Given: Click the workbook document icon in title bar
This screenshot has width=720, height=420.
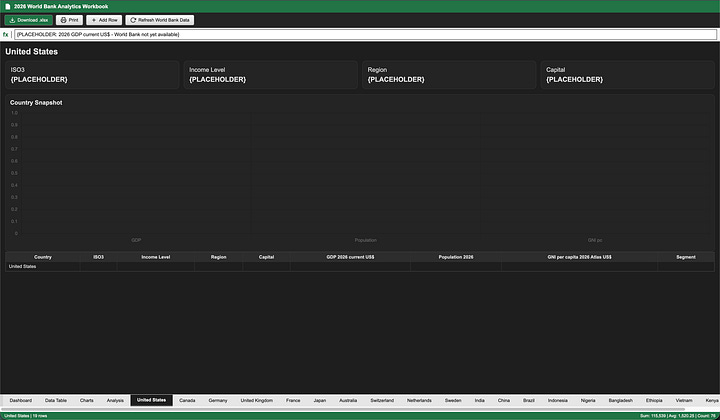Looking at the screenshot, I should 7,6.
